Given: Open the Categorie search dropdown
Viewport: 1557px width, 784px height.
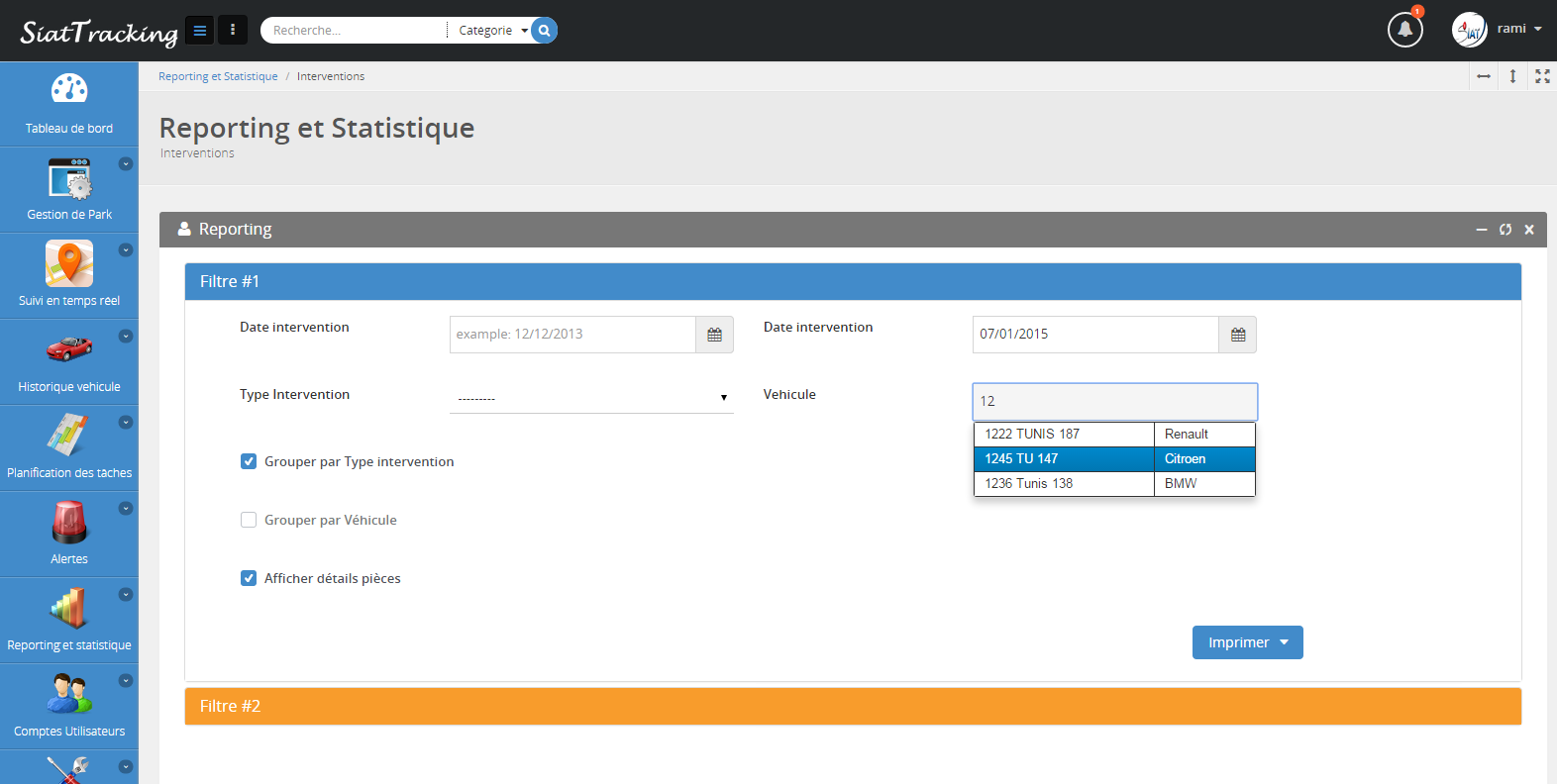Looking at the screenshot, I should (x=492, y=31).
